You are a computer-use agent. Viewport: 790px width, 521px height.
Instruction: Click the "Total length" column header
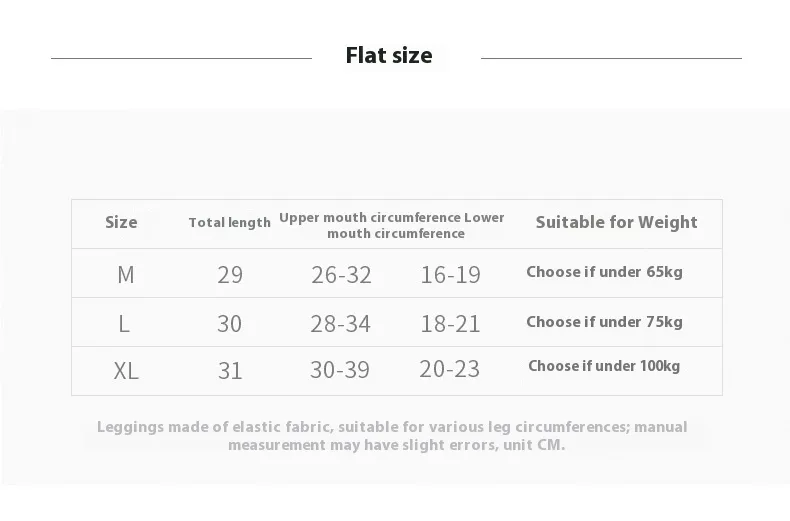(x=229, y=223)
